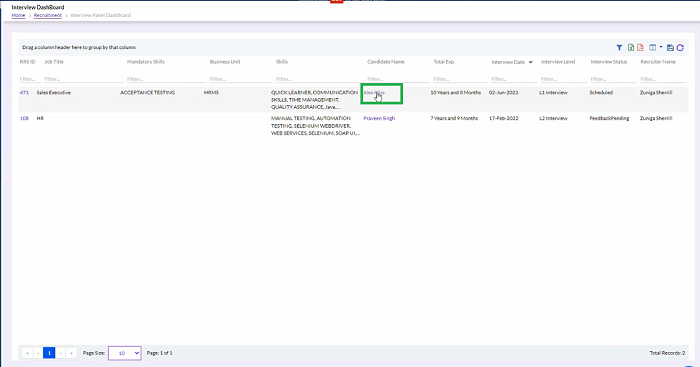Image resolution: width=700 pixels, height=367 pixels.
Task: Select the 17-Feb-2022 interview date cell
Action: pos(503,118)
